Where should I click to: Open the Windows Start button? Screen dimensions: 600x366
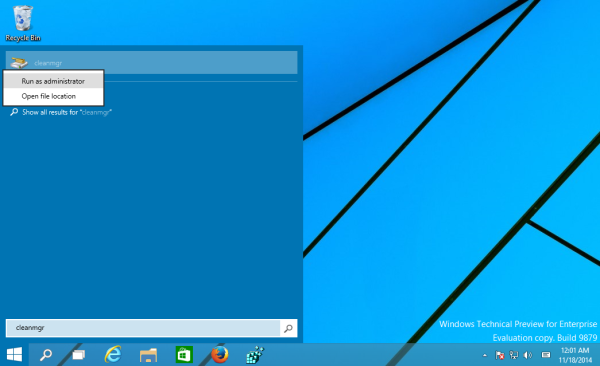[14, 355]
